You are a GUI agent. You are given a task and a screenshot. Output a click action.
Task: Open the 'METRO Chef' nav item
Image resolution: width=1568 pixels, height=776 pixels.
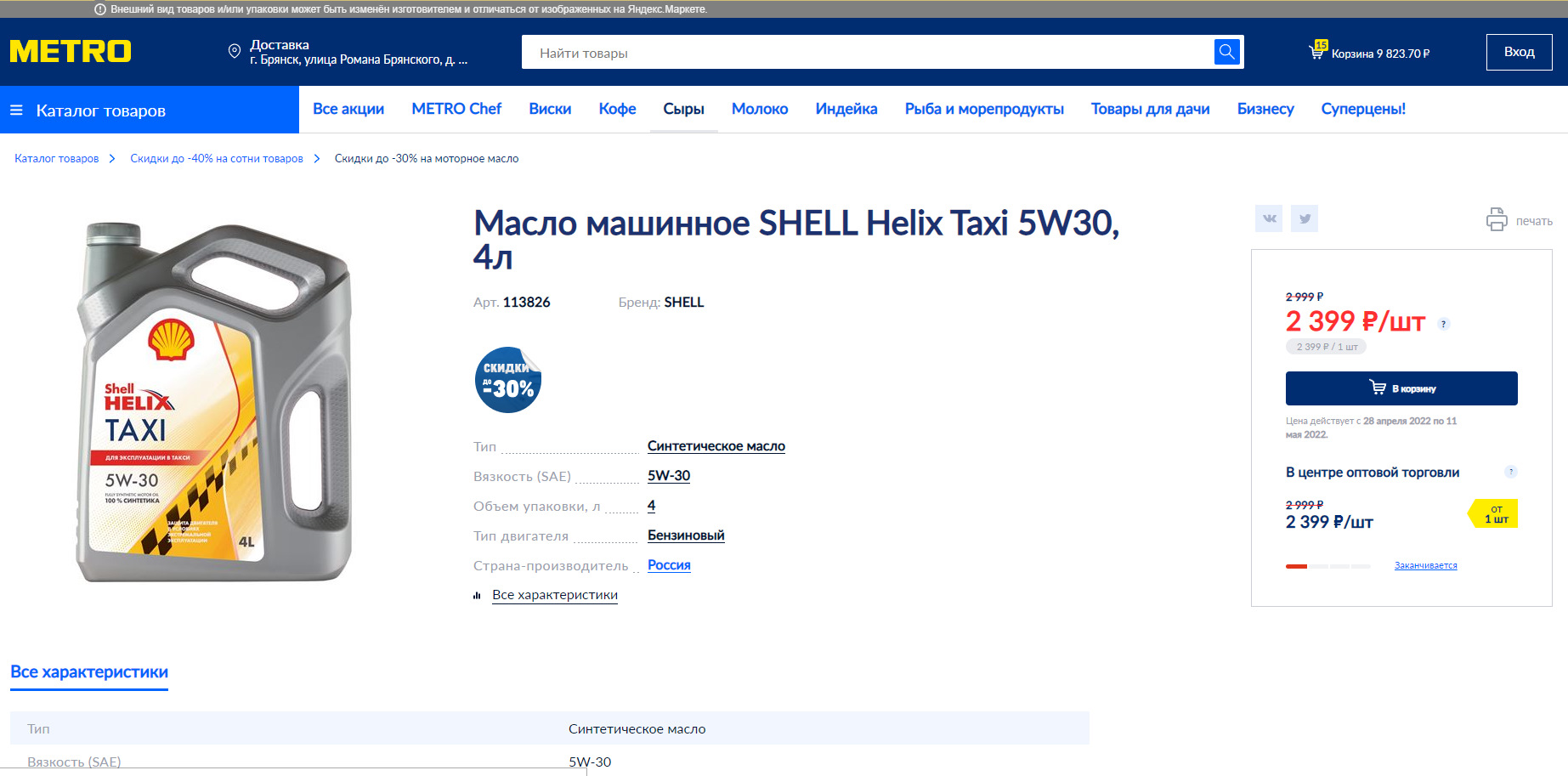pos(456,109)
